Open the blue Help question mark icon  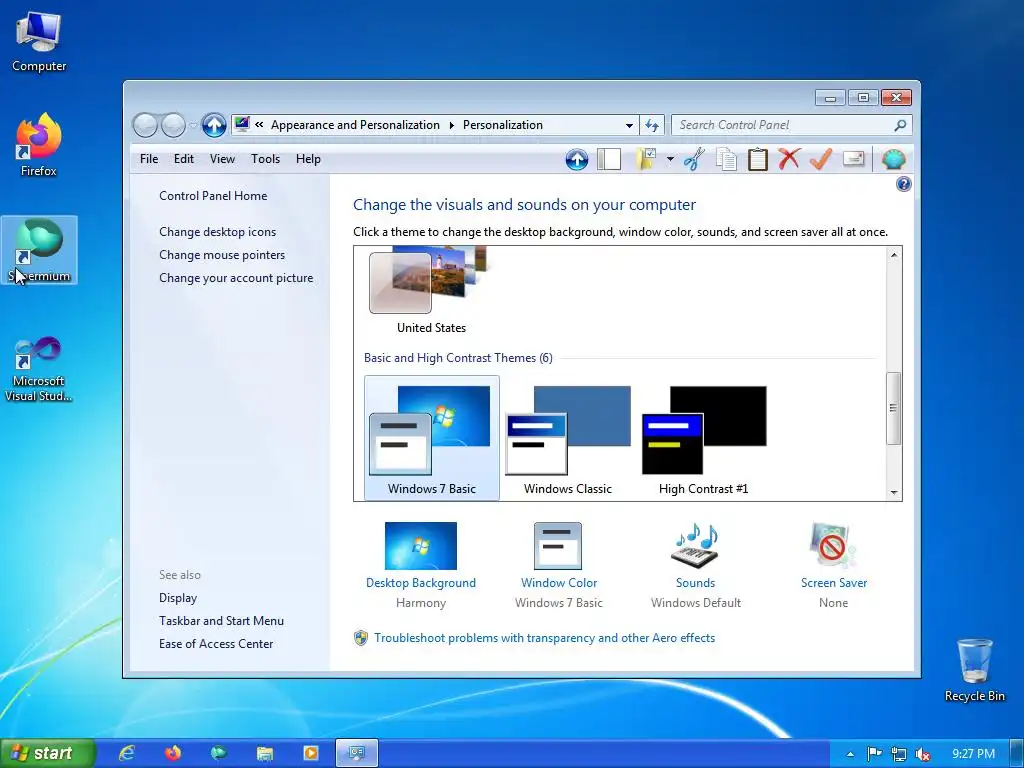coord(904,184)
